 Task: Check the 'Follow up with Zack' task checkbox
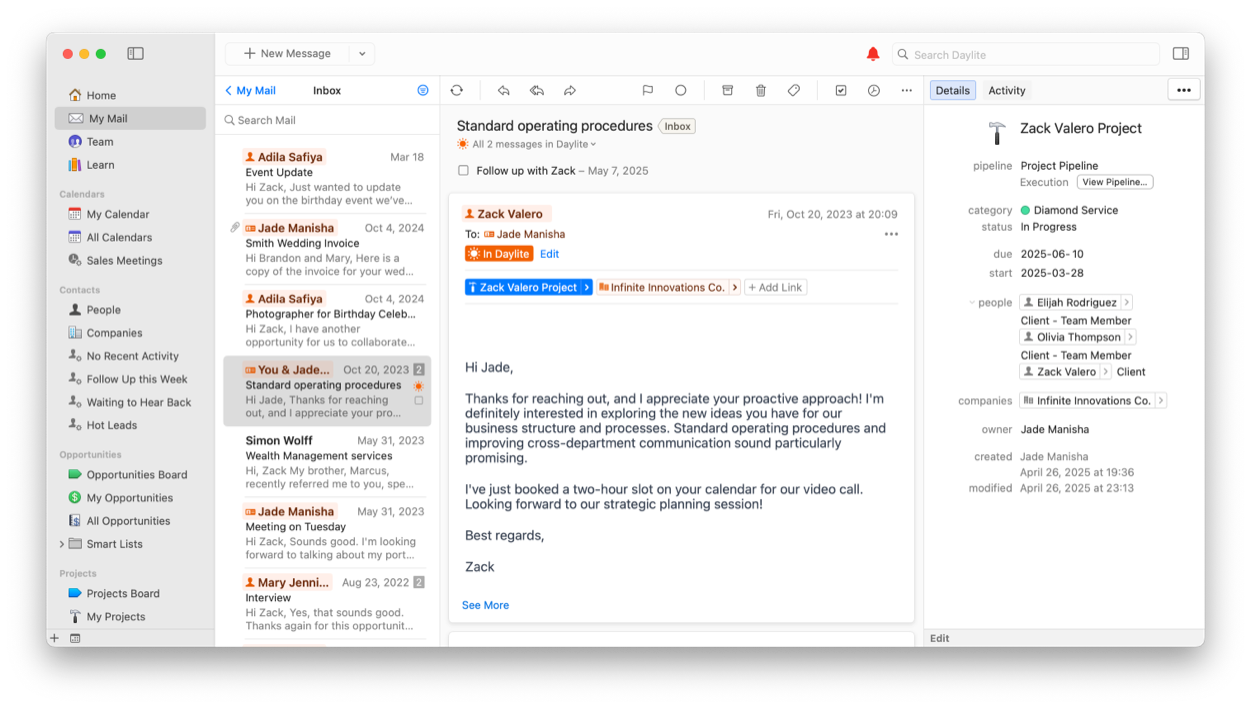point(463,171)
